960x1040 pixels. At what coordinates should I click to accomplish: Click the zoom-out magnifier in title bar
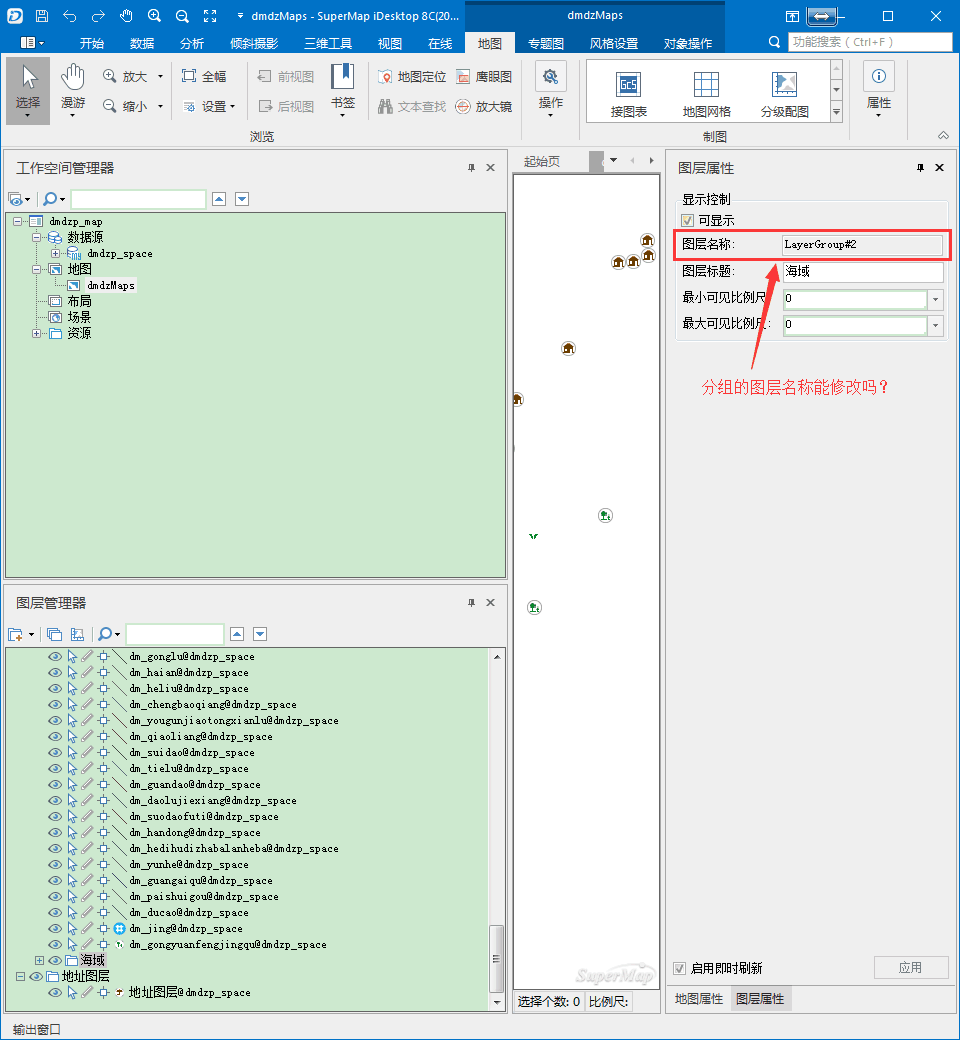pos(182,16)
